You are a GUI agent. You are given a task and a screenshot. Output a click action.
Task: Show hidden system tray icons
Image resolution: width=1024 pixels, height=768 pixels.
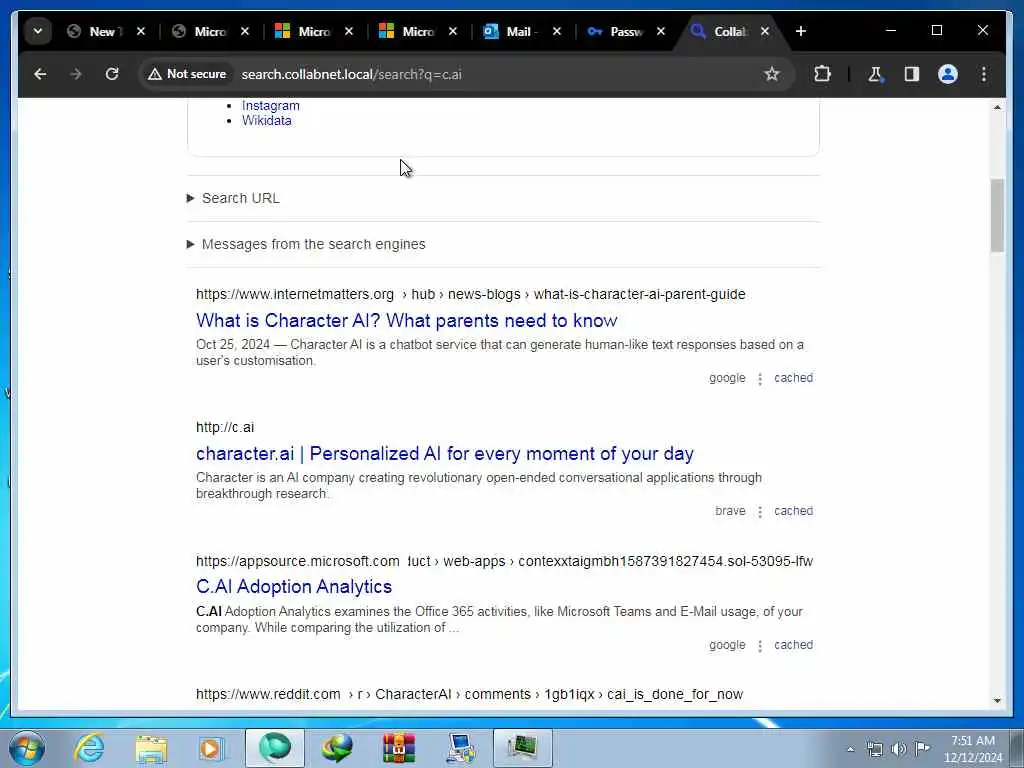pos(850,749)
